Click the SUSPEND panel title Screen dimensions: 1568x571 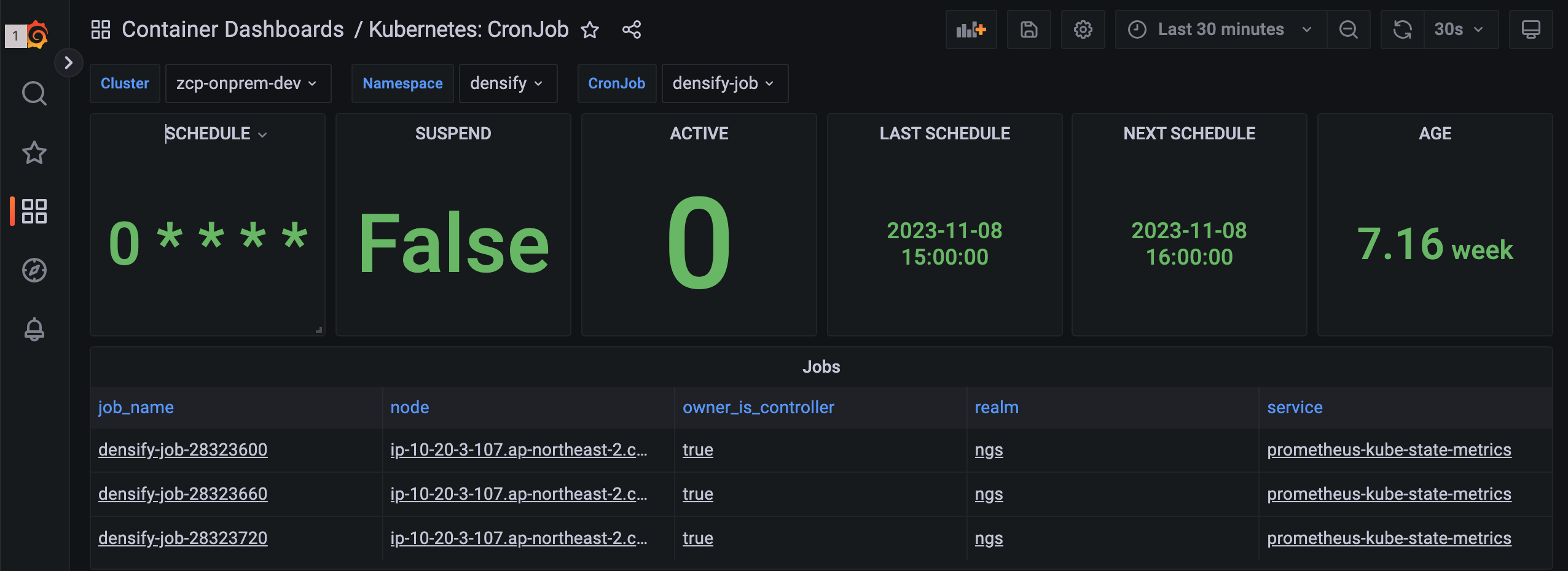coord(453,134)
